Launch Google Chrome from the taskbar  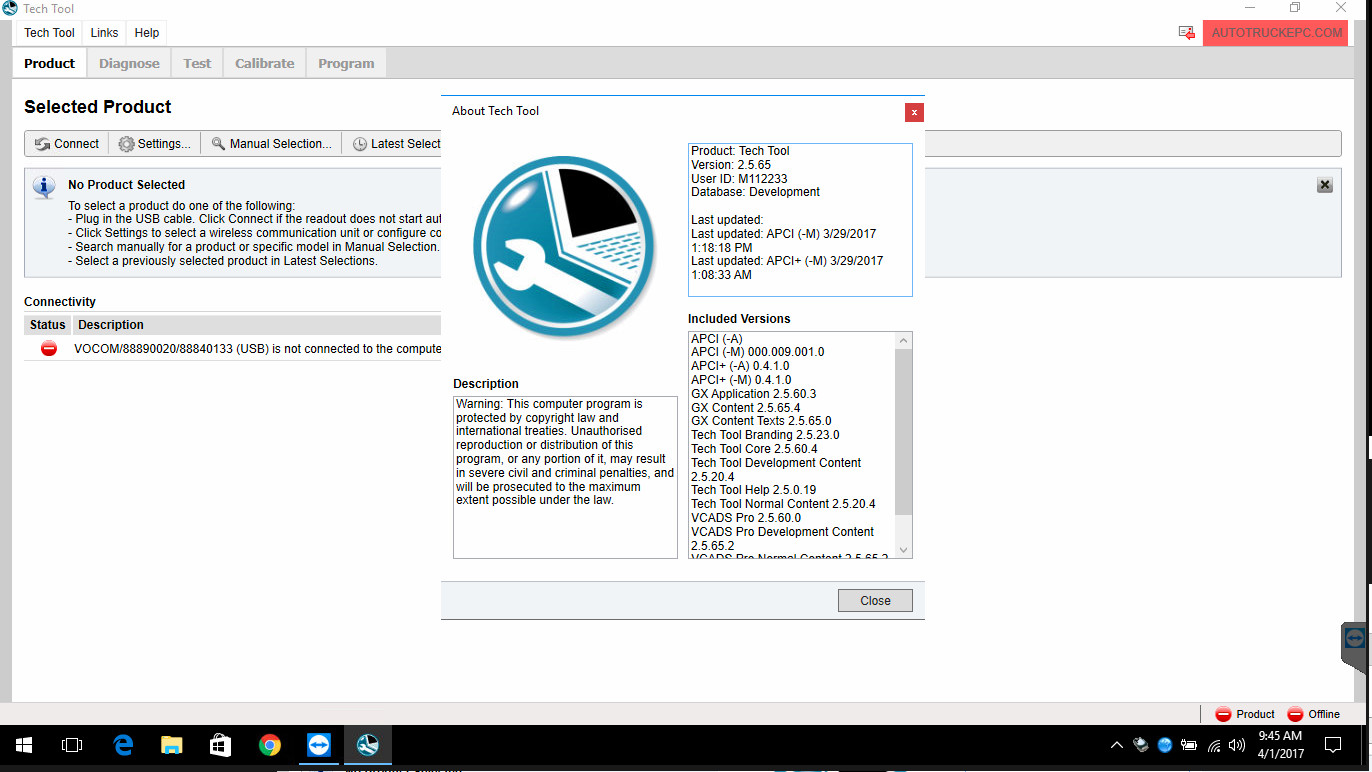pos(270,745)
